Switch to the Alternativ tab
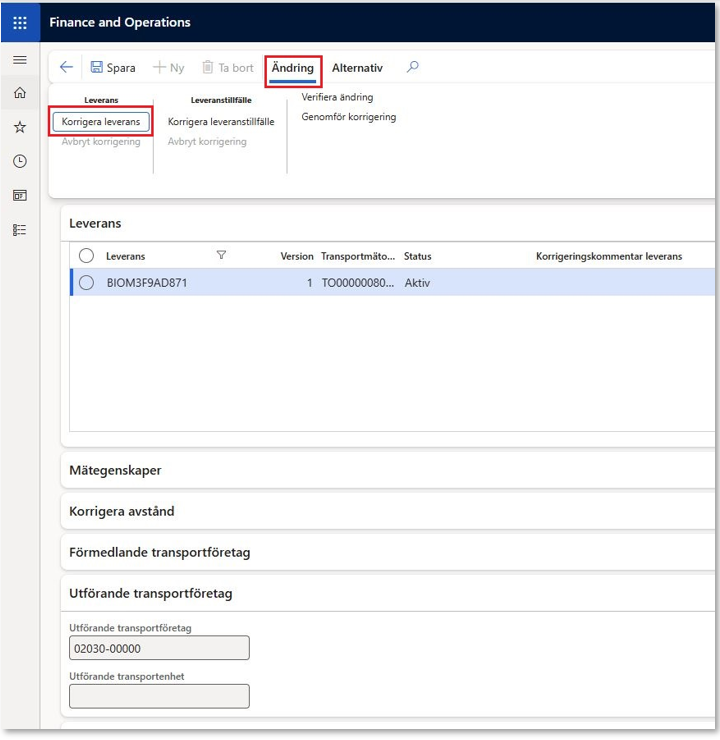720x740 pixels. click(x=357, y=68)
